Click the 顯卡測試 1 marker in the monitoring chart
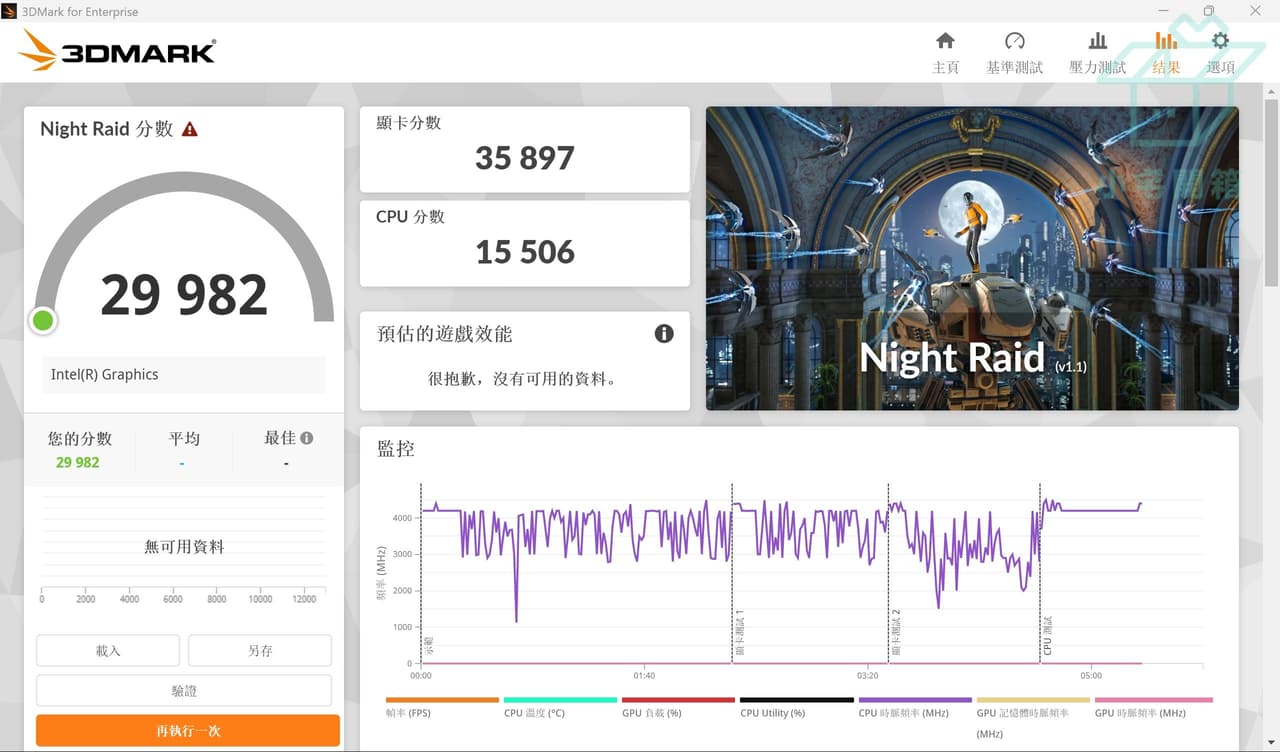Image resolution: width=1280 pixels, height=752 pixels. 739,632
